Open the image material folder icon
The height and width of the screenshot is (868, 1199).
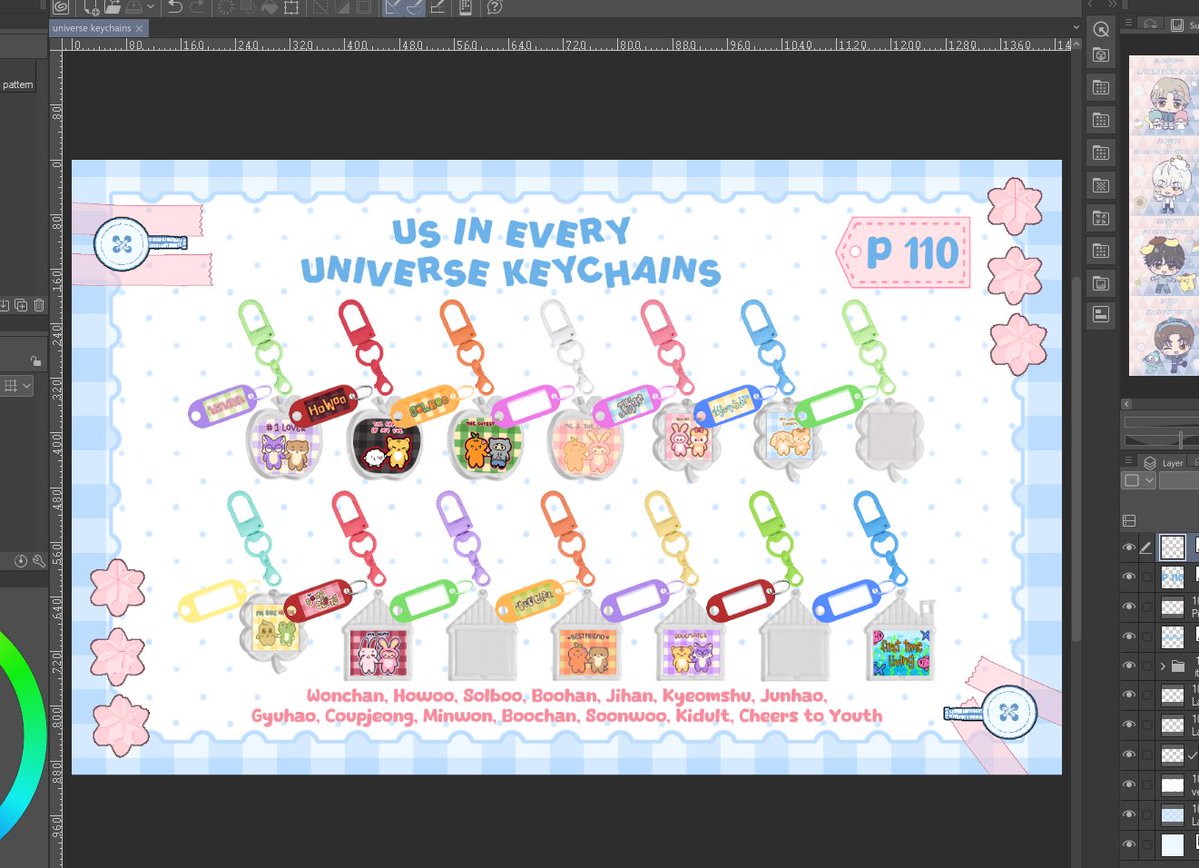point(1101,283)
